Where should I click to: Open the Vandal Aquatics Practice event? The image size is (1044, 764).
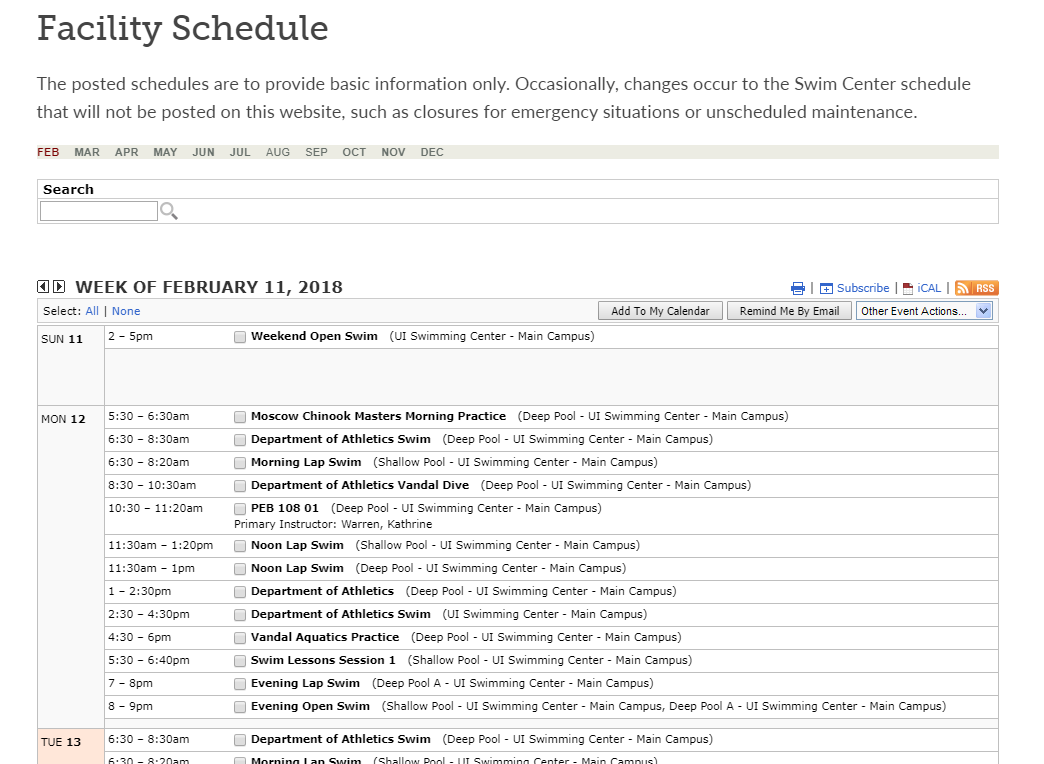325,637
